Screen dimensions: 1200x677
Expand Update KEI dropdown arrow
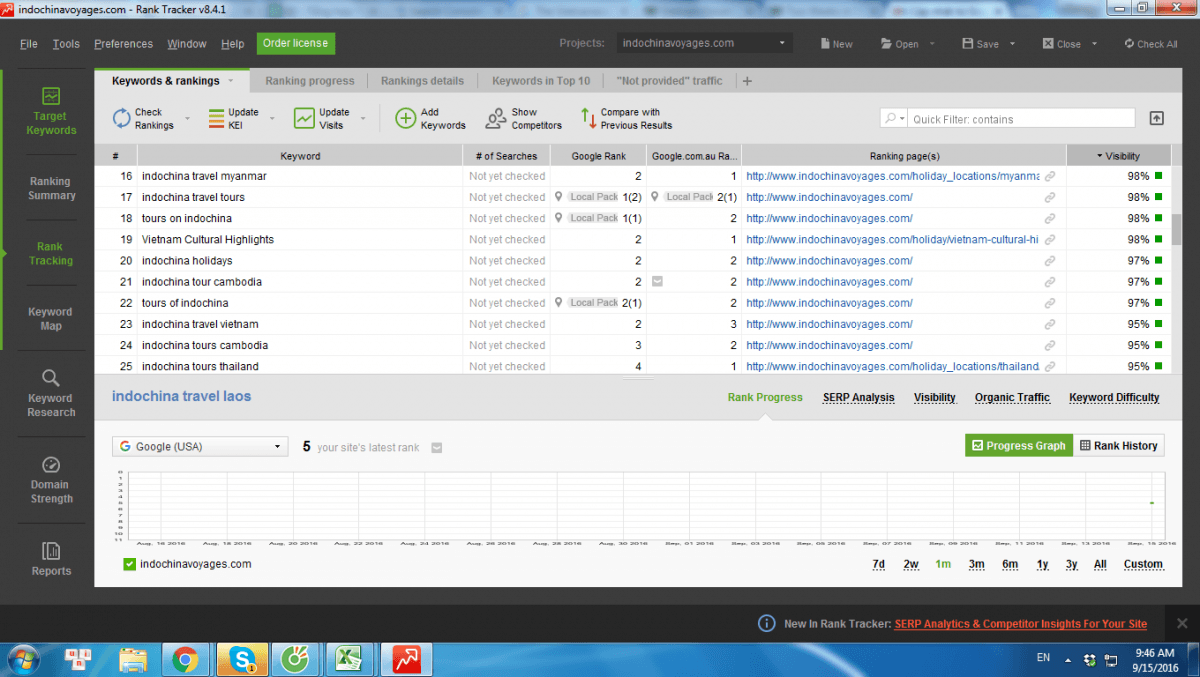pos(271,119)
